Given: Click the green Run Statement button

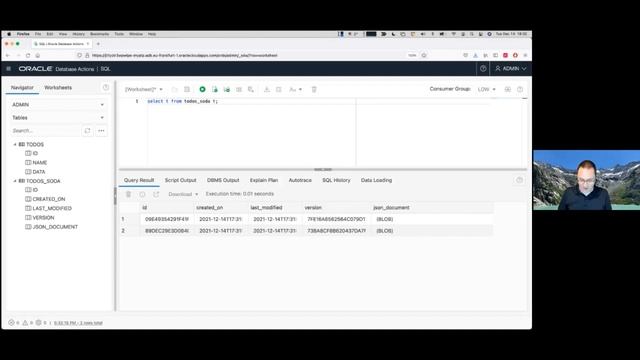Looking at the screenshot, I should (x=202, y=89).
